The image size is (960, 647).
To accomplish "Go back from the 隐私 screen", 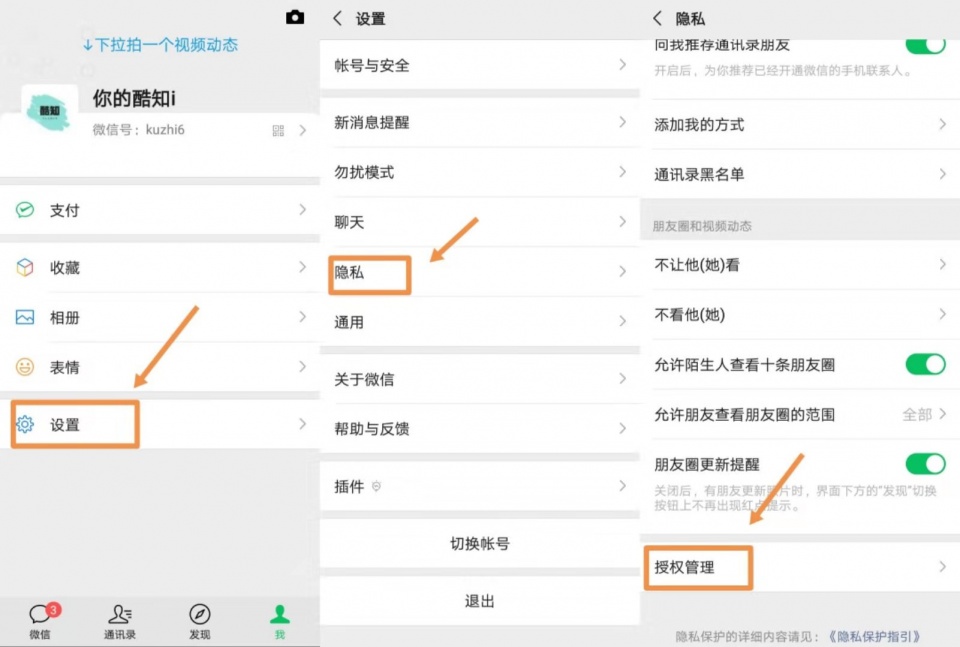I will pyautogui.click(x=658, y=18).
